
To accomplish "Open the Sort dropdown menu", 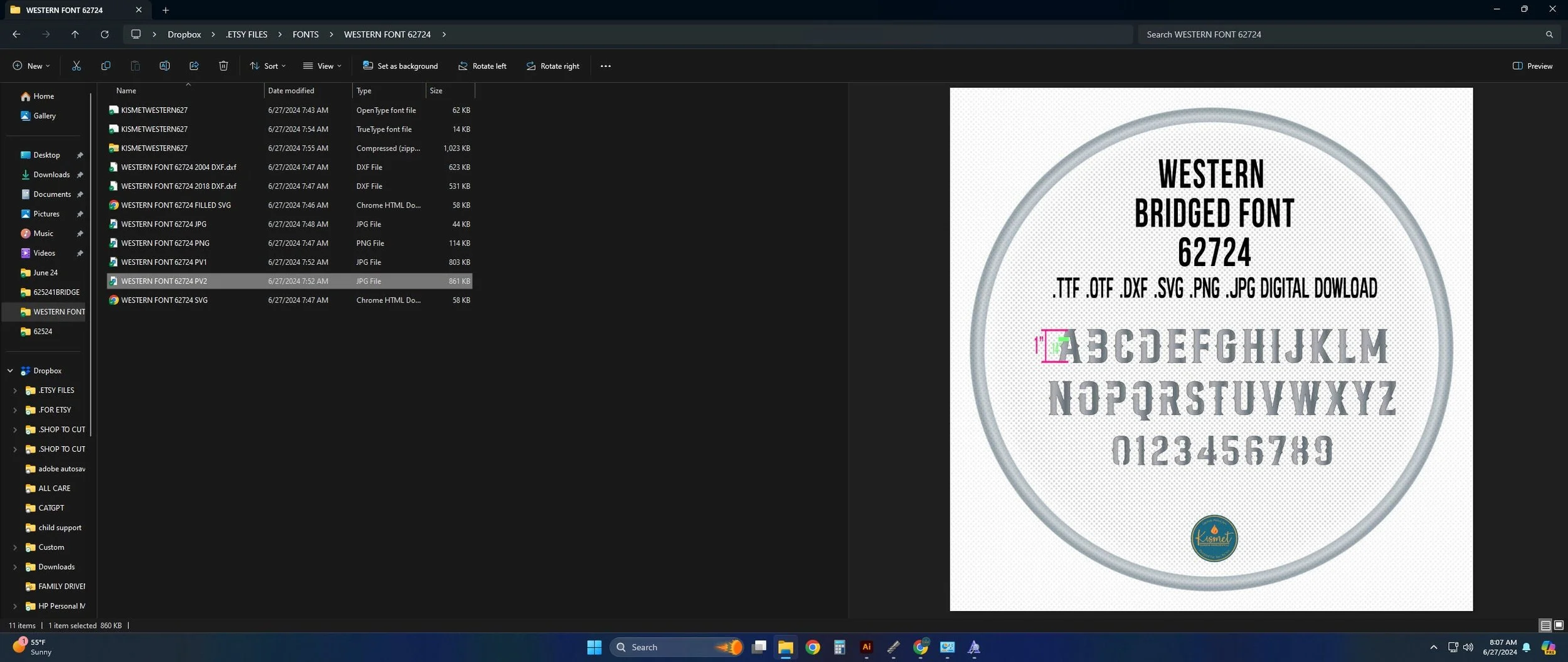I will pyautogui.click(x=268, y=66).
